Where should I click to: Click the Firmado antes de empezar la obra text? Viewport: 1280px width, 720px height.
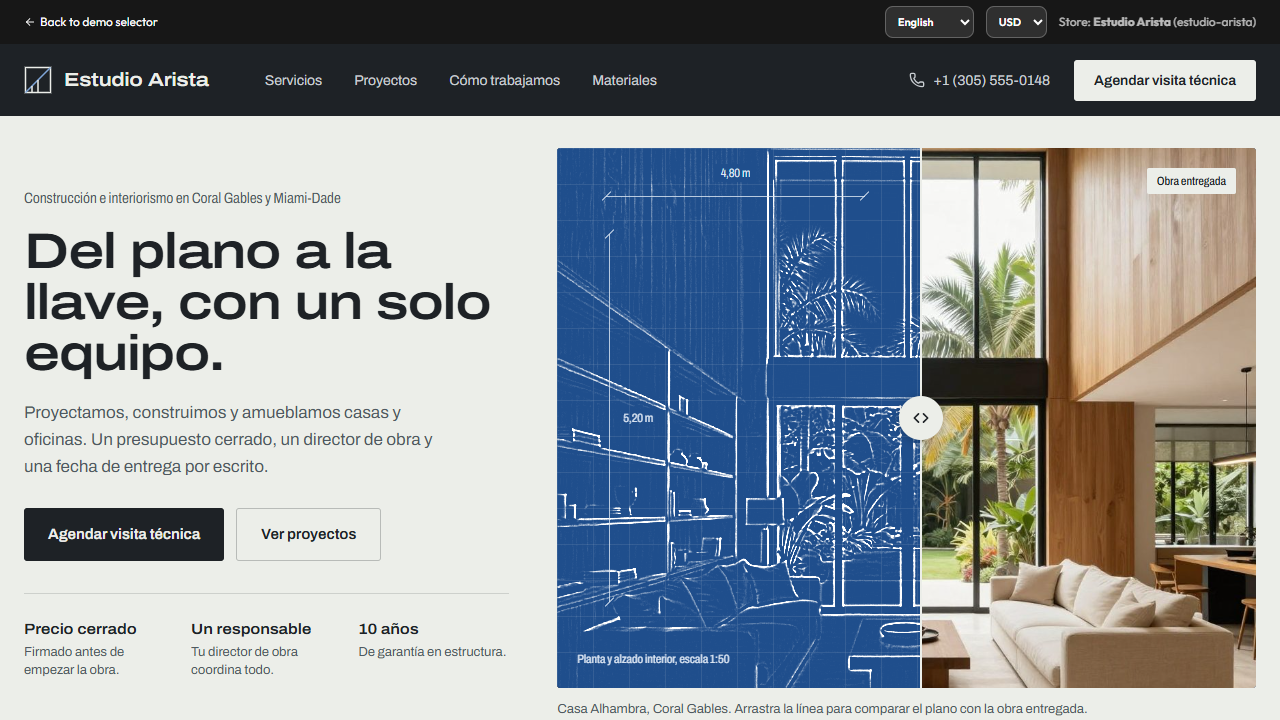[x=75, y=661]
